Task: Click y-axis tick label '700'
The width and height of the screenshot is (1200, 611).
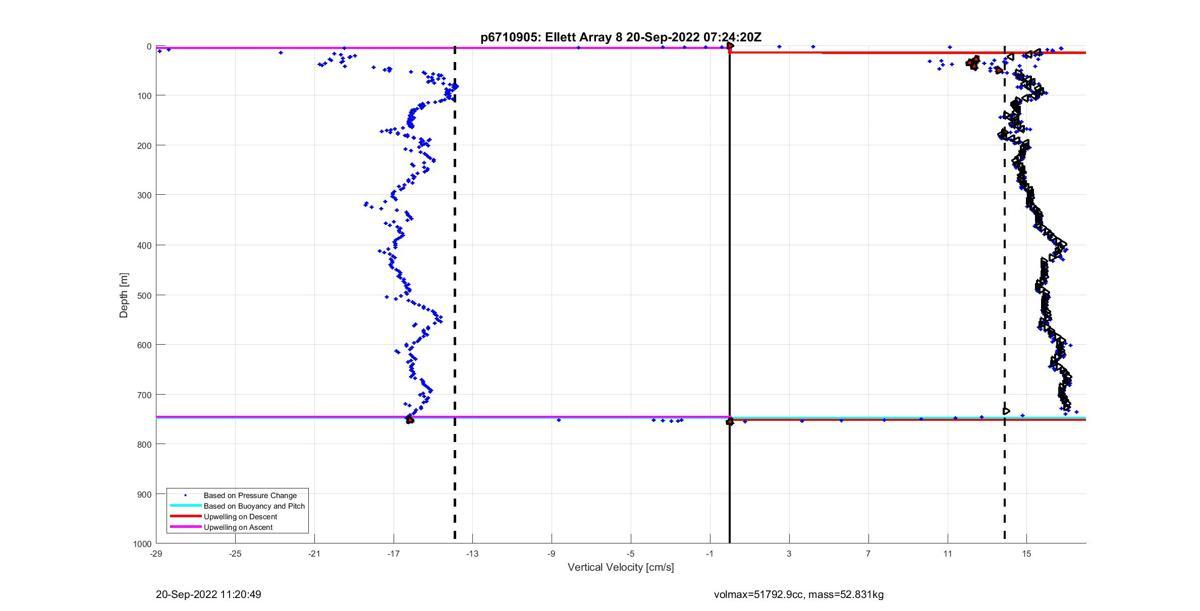Action: click(144, 395)
